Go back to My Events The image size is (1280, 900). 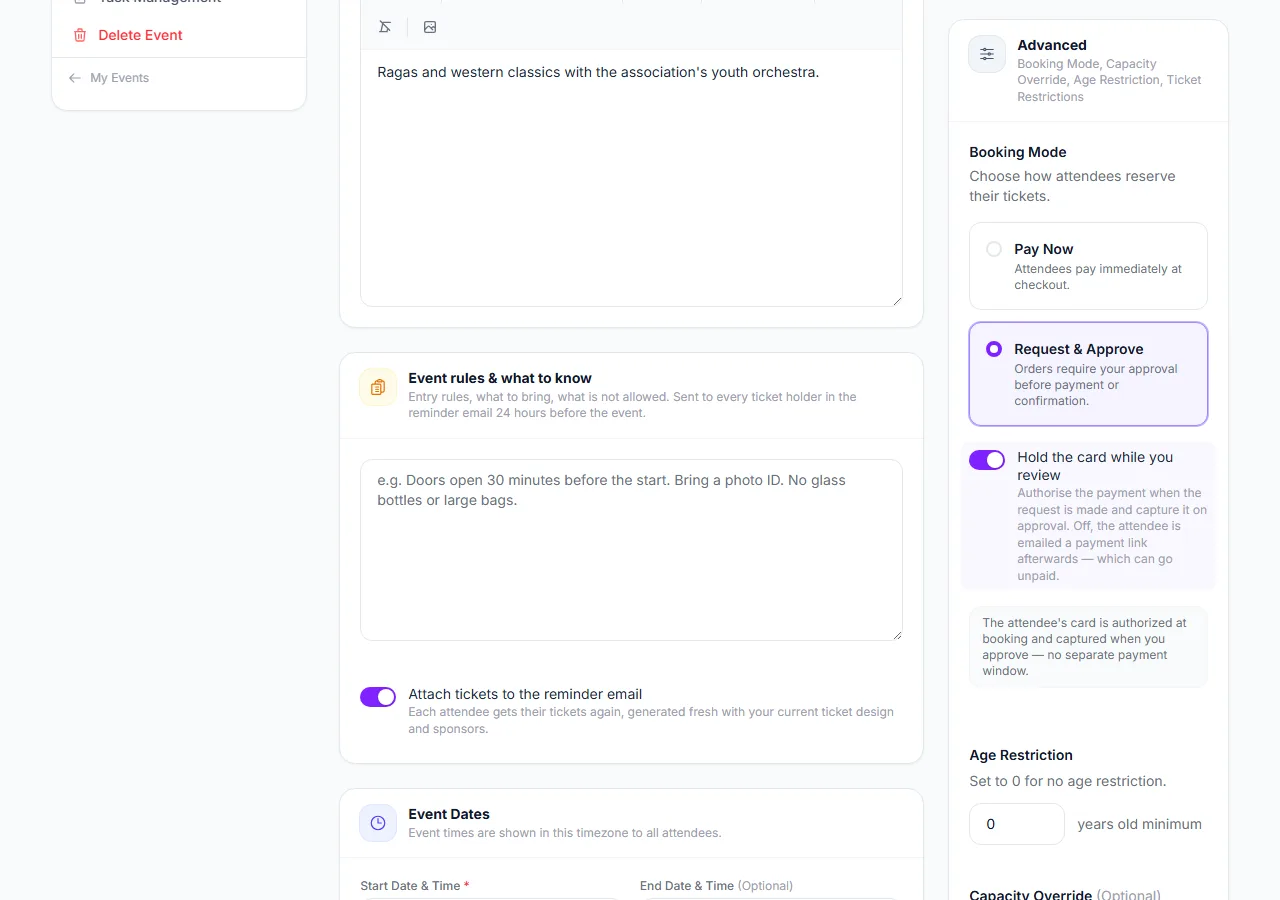click(x=109, y=78)
